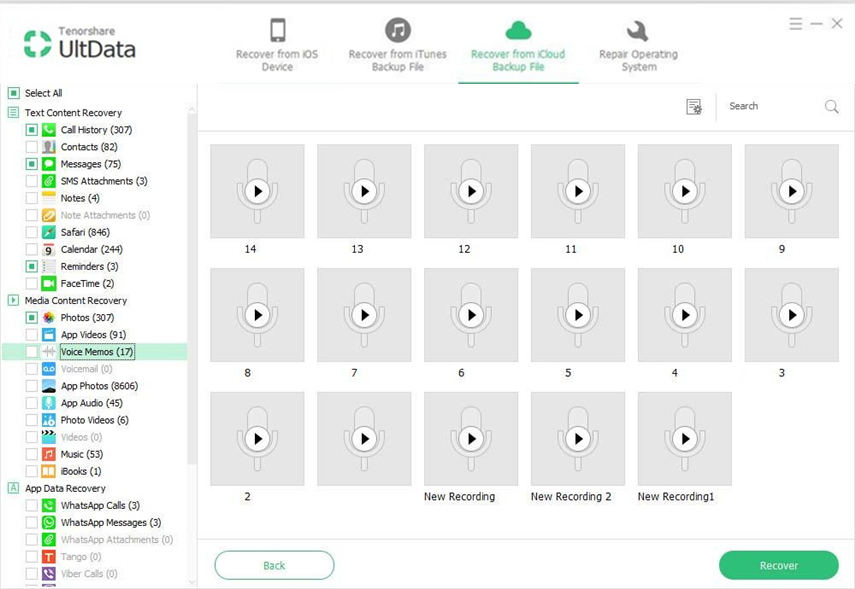Collapse the Text Content Recovery section
Image resolution: width=855 pixels, height=589 pixels.
point(14,113)
